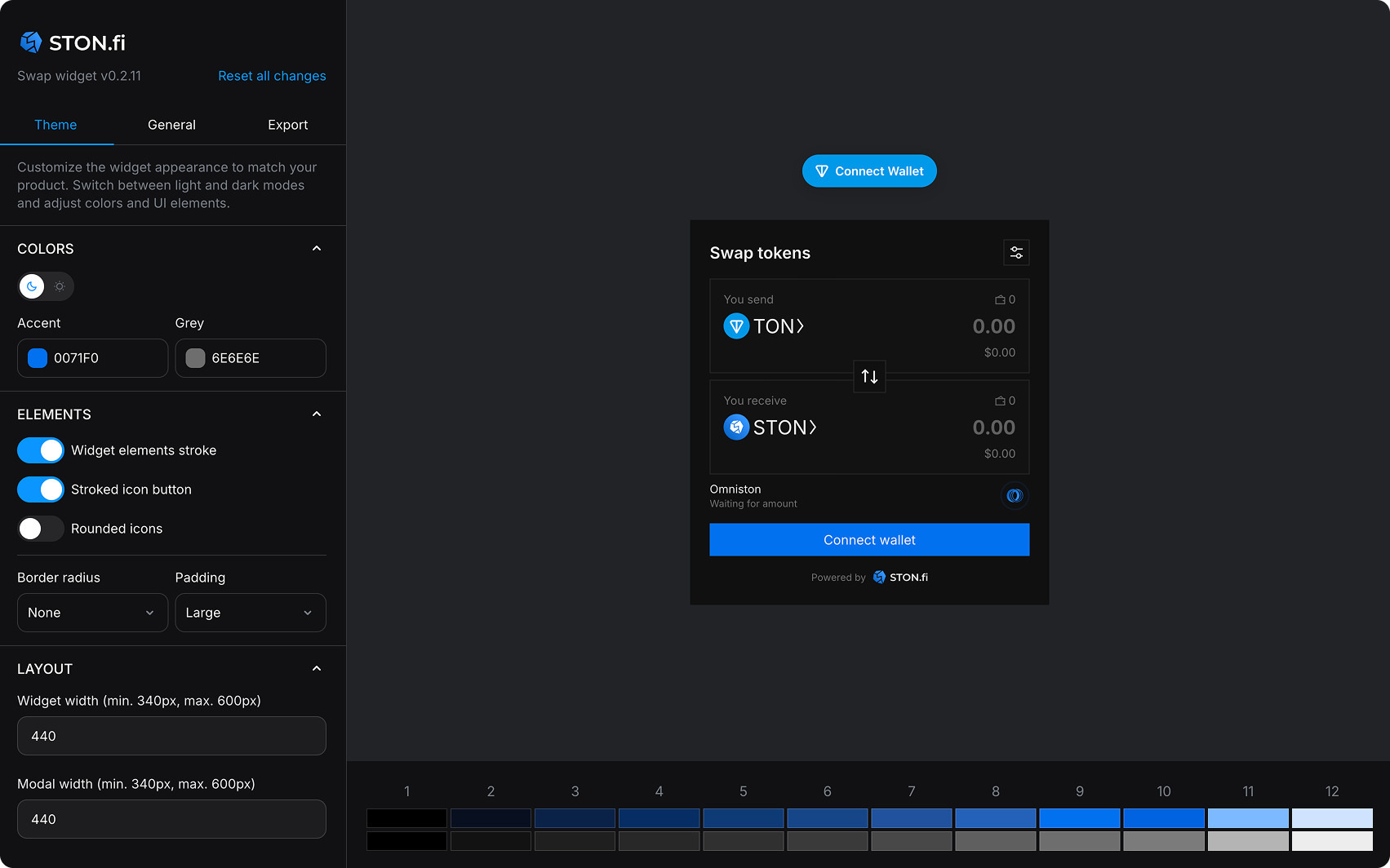This screenshot has height=868, width=1390.
Task: Enable Rounded icons toggle
Action: (41, 529)
